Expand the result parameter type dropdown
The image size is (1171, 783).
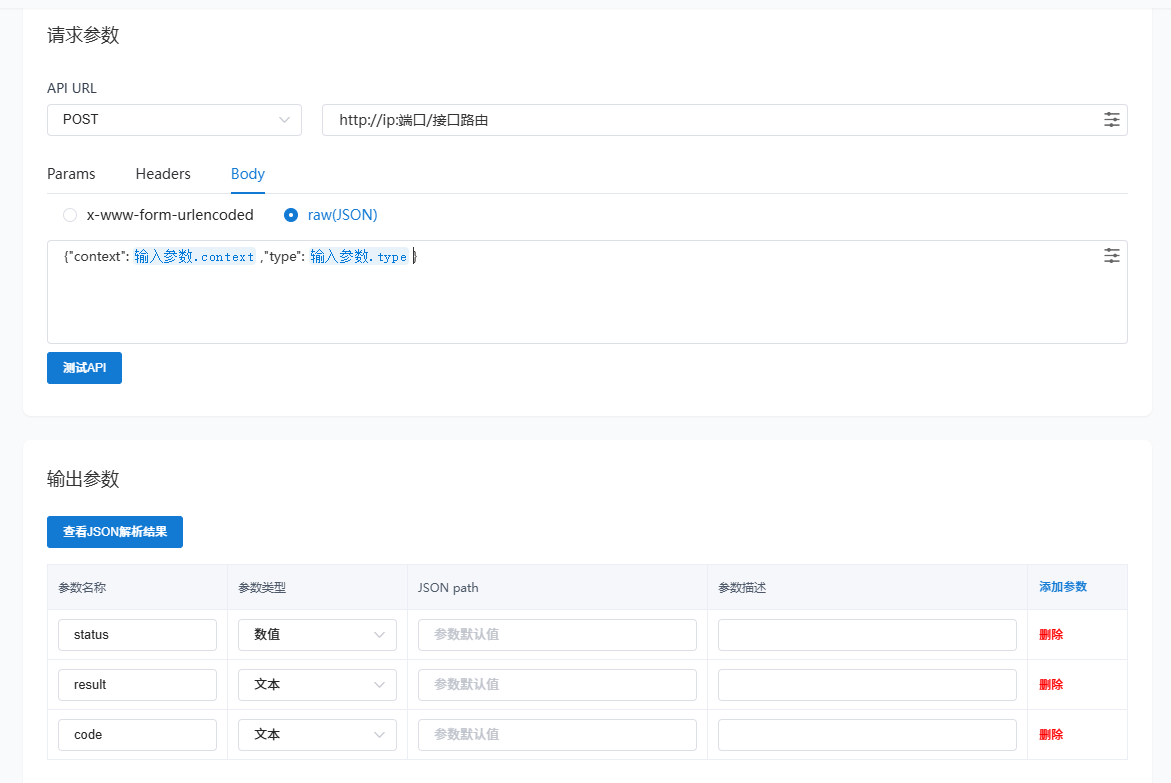tap(317, 685)
